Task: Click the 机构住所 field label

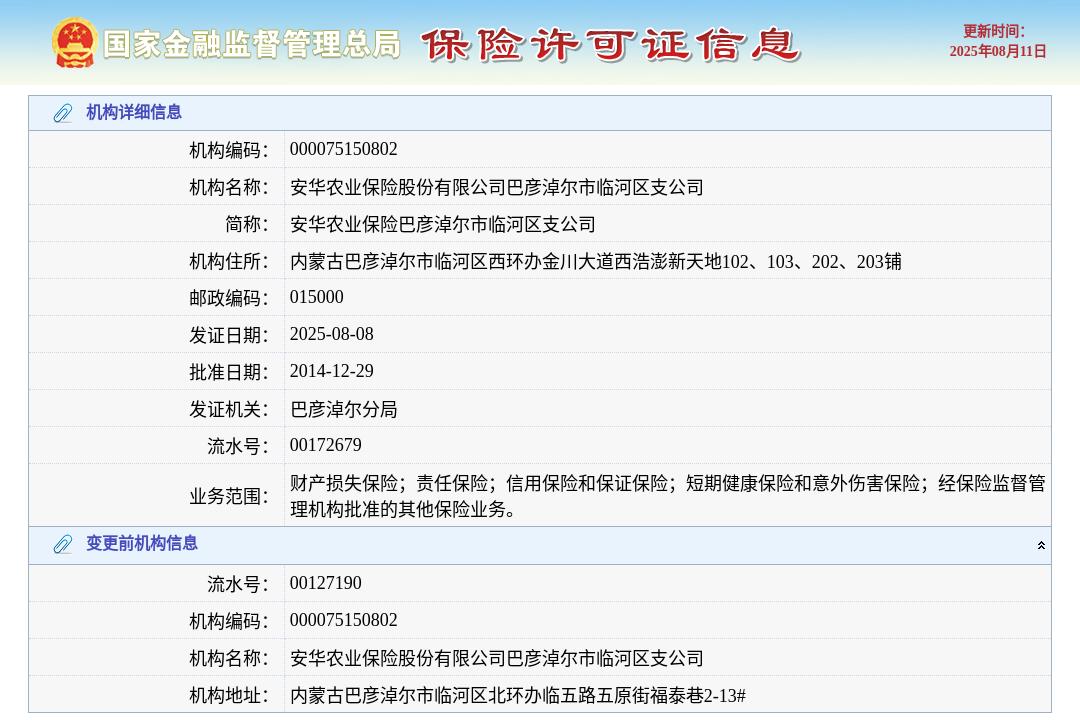Action: click(x=229, y=261)
